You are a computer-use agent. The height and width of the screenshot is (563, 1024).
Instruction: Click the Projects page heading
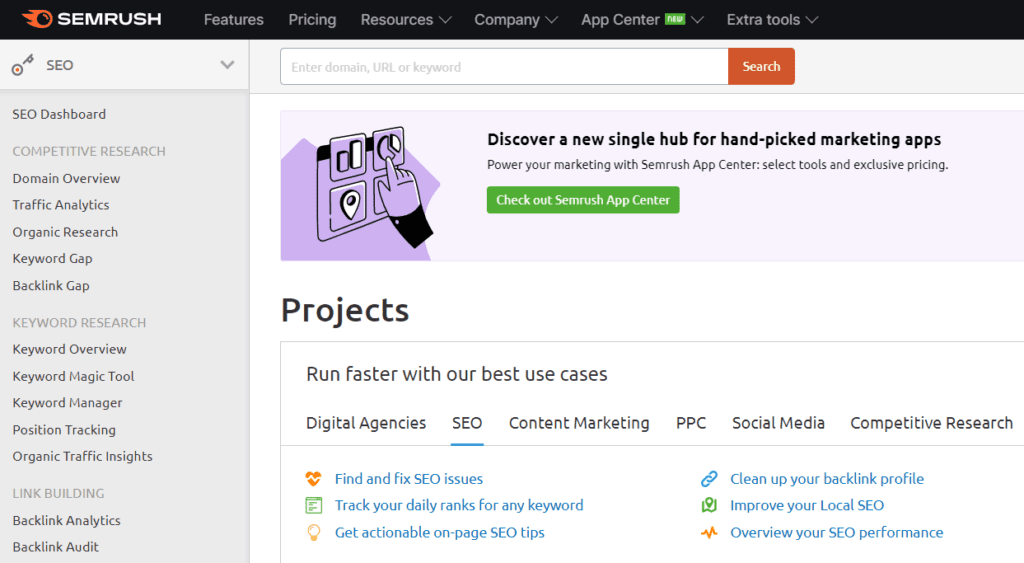click(x=345, y=310)
